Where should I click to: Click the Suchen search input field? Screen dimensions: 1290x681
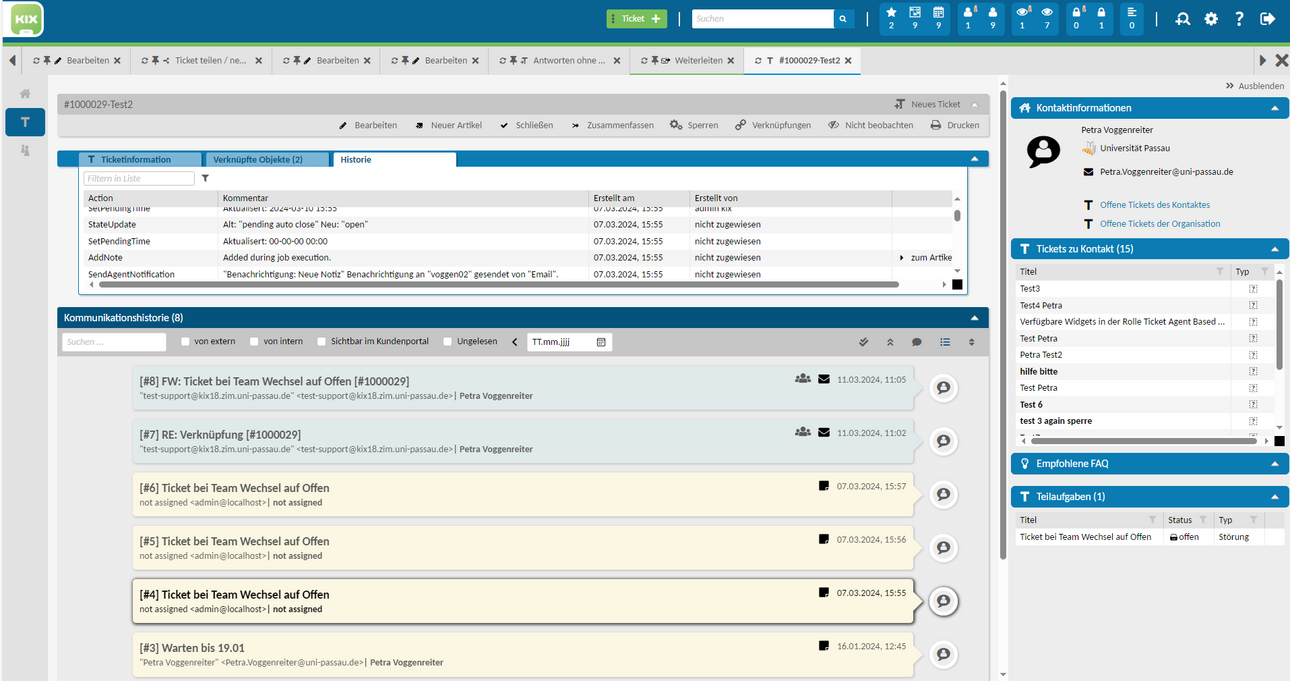pyautogui.click(x=763, y=18)
